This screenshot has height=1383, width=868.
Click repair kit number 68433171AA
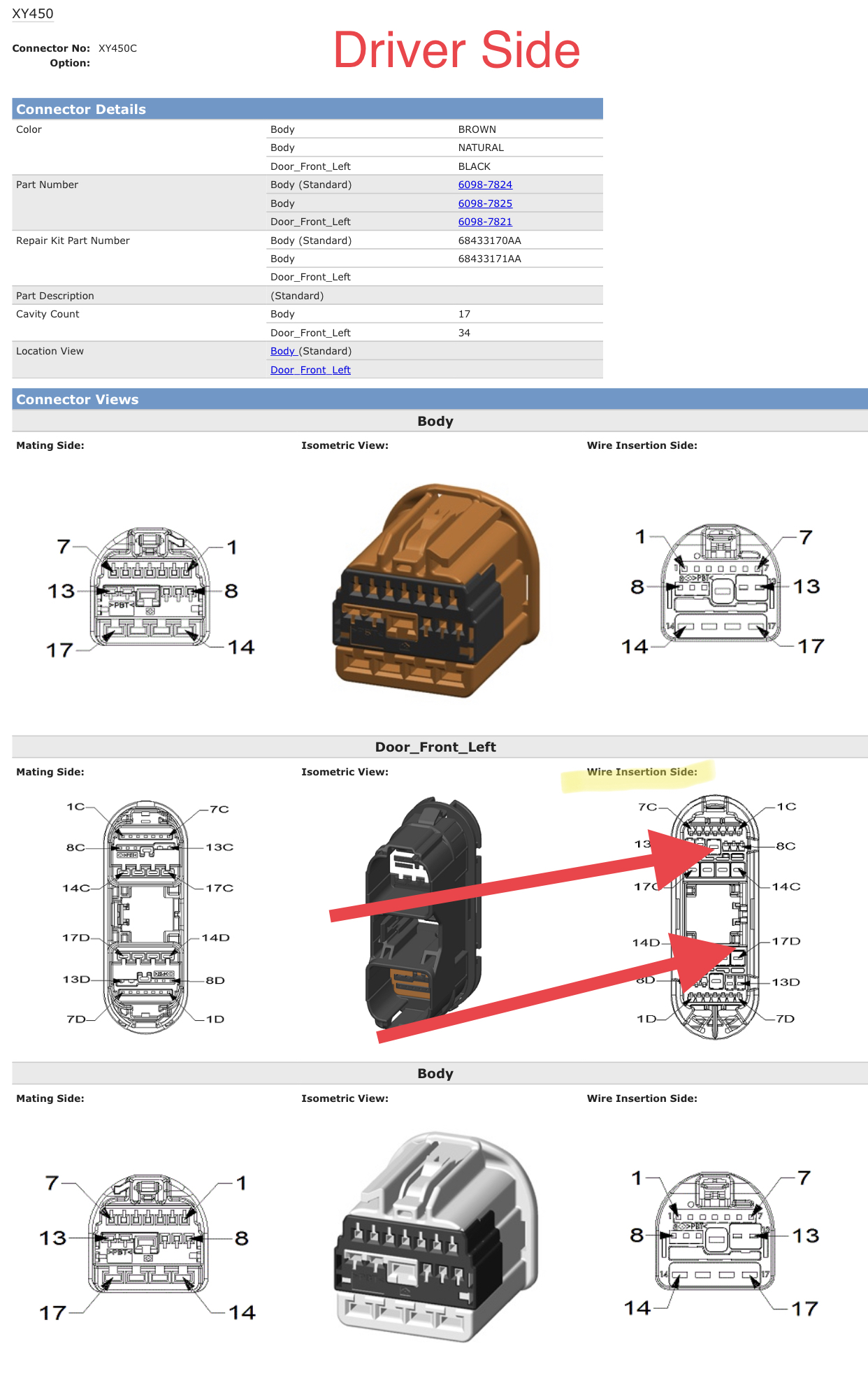tap(489, 259)
